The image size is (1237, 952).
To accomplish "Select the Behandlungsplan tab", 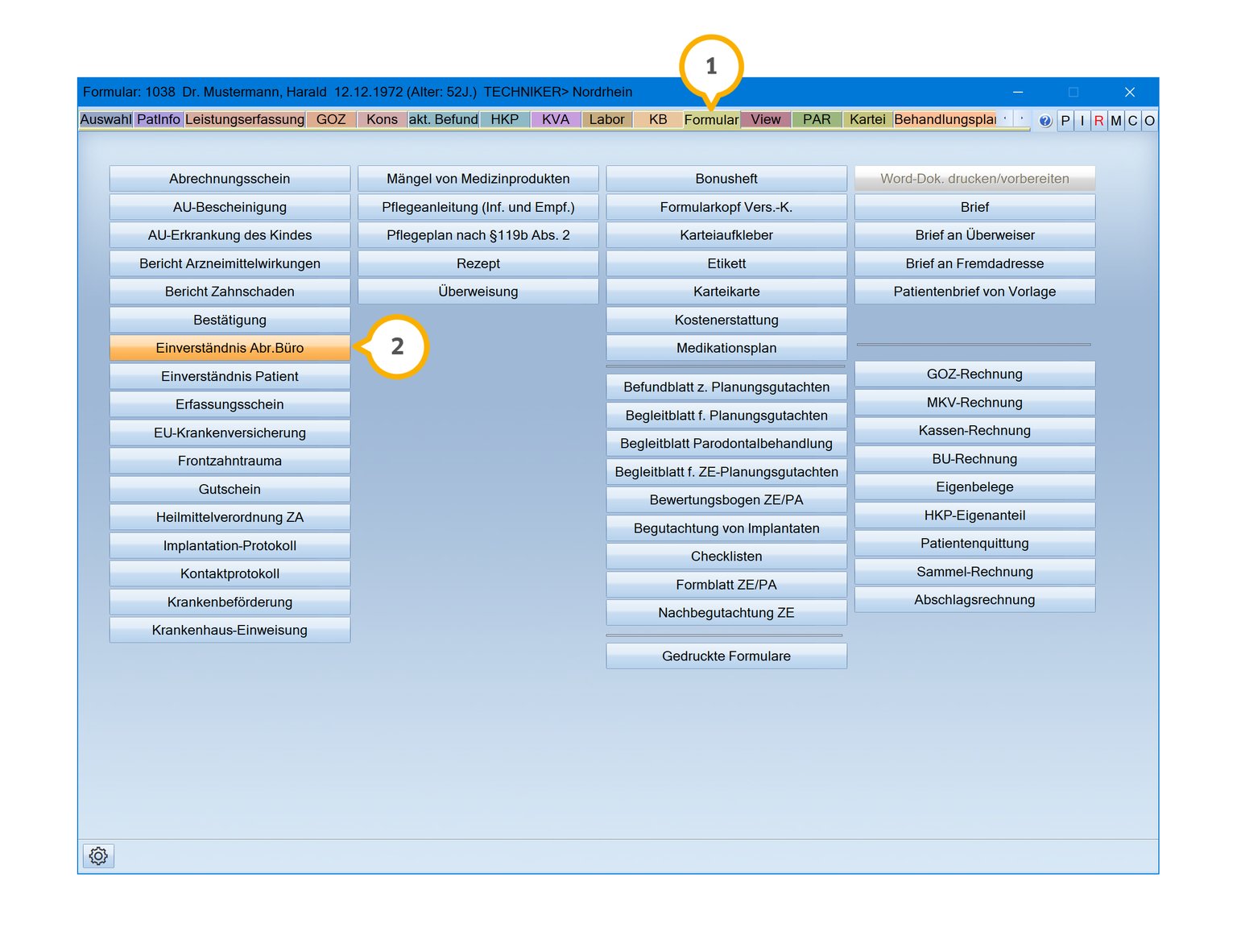I will coord(945,119).
